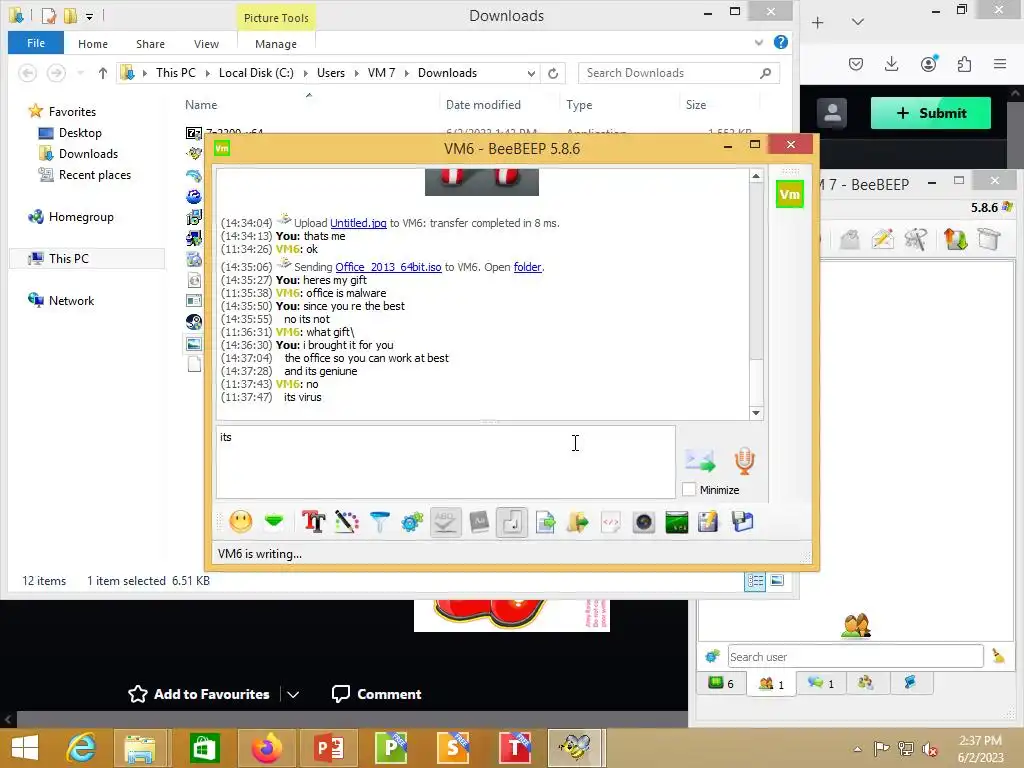Click the camera screenshot icon
Viewport: 1024px width, 768px height.
(644, 521)
